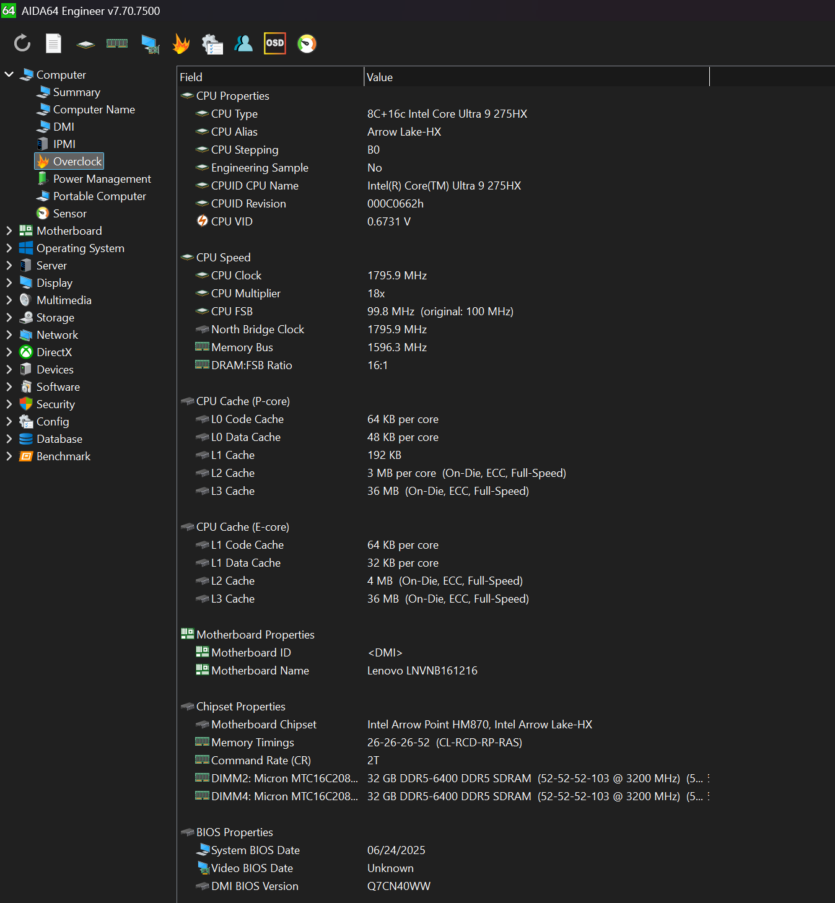The height and width of the screenshot is (903, 835).
Task: Select the Benchmark category label
Action: (63, 456)
